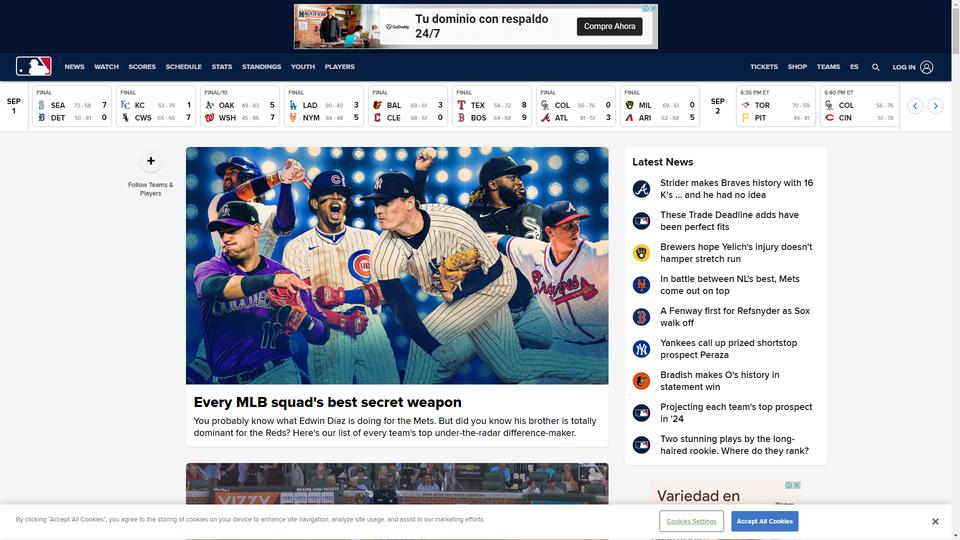Open the OAK vs WSH final score card

coord(240,106)
